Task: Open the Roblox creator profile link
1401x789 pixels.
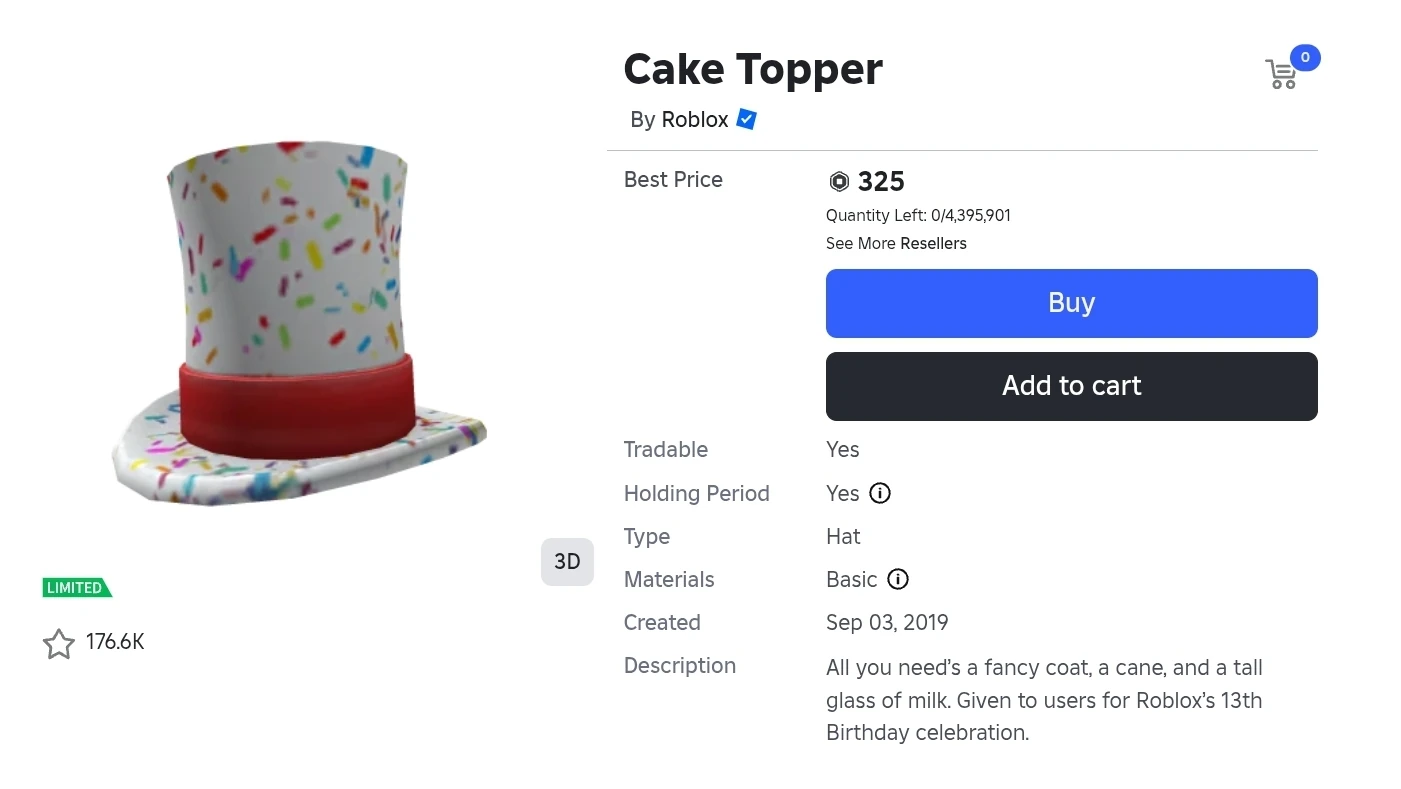Action: (x=695, y=120)
